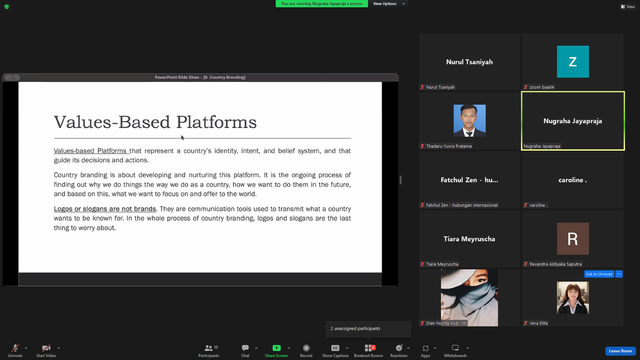Select caroline's participant tile

pos(573,180)
